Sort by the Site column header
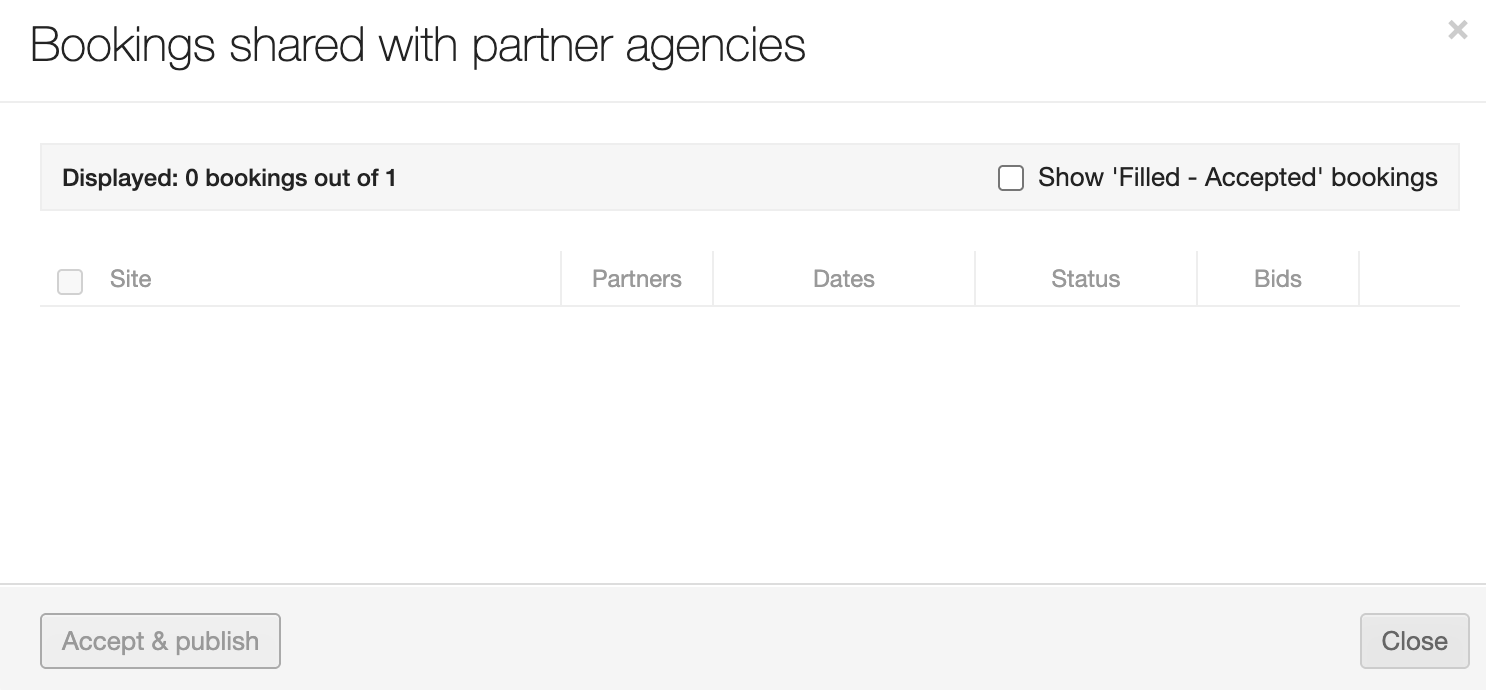The height and width of the screenshot is (690, 1486). (131, 279)
